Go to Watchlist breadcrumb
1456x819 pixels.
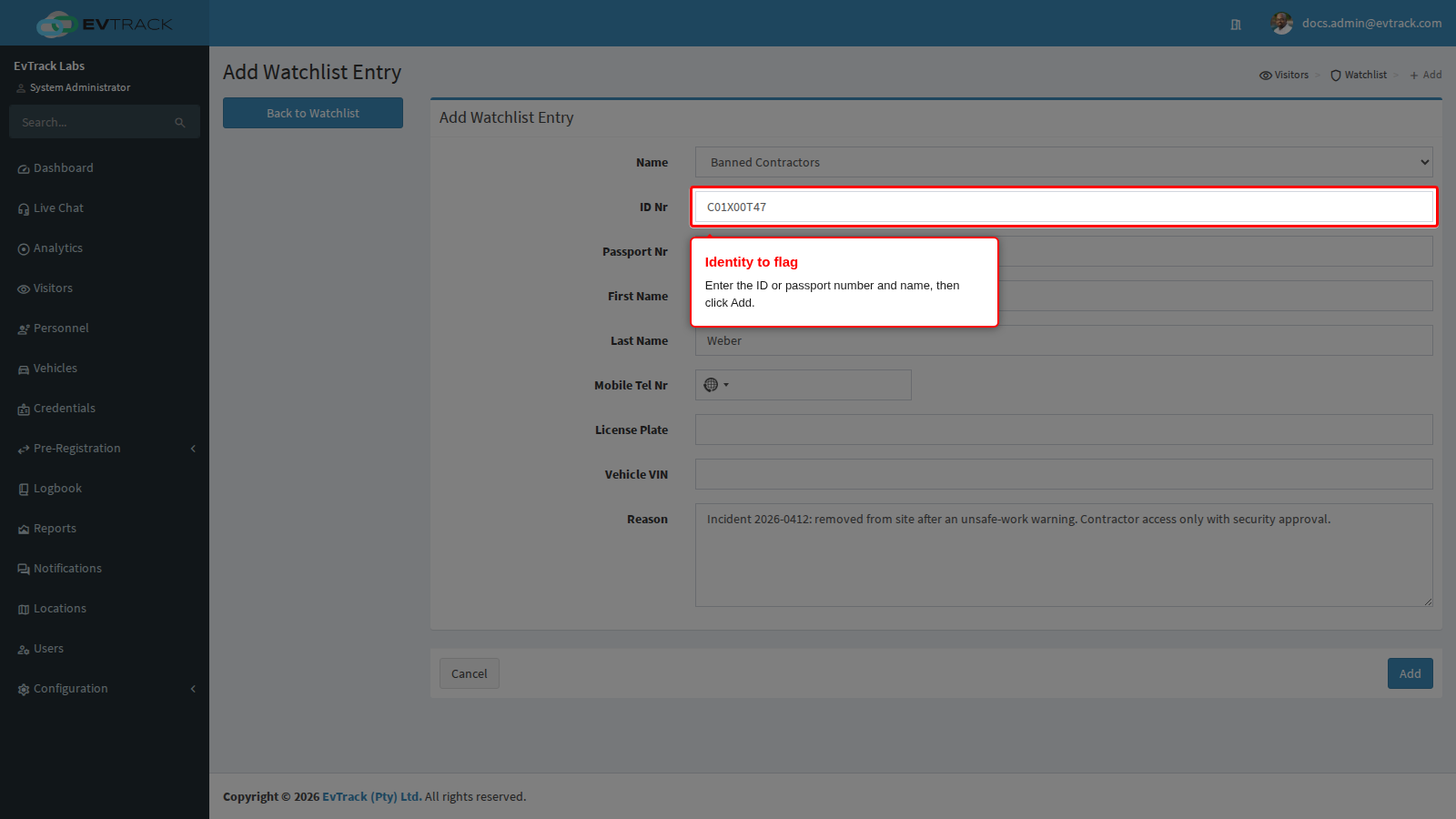tap(1359, 75)
